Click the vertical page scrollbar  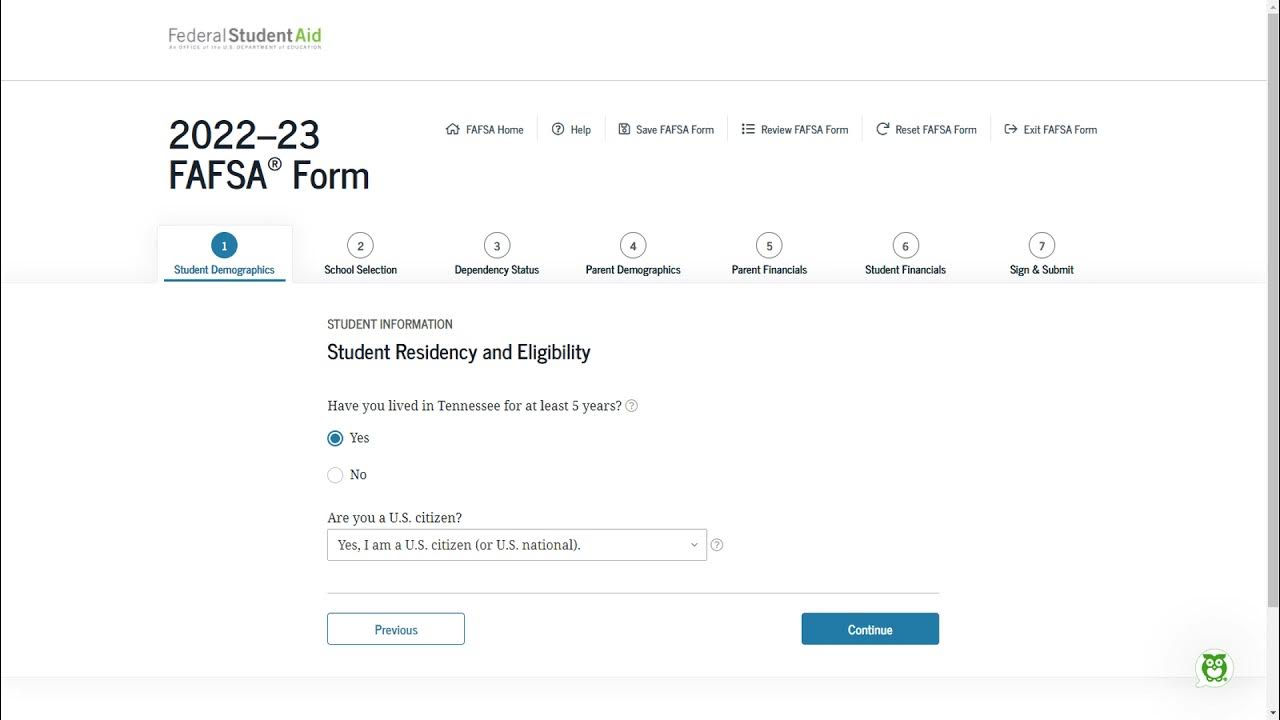pos(1272,300)
